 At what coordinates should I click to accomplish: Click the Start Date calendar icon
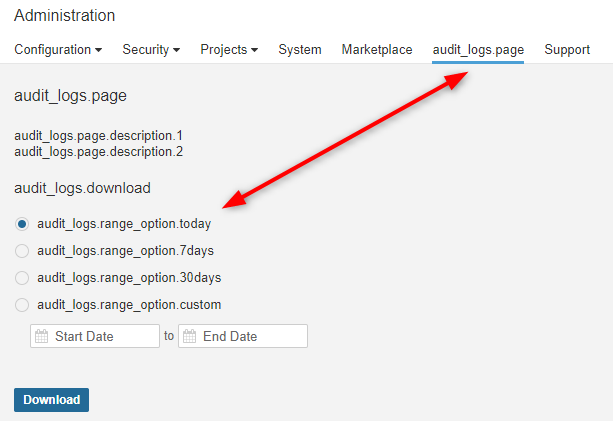coord(41,337)
